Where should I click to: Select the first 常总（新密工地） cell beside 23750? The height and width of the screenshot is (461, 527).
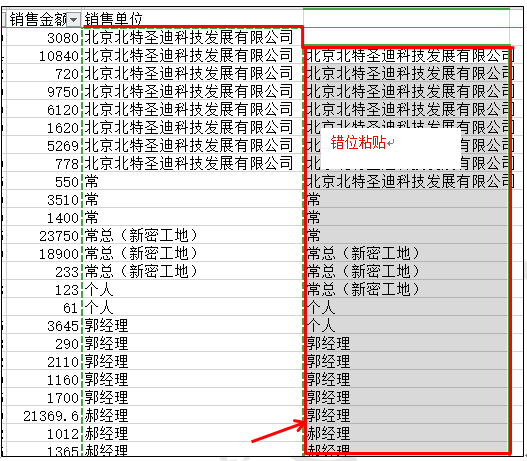coord(193,236)
